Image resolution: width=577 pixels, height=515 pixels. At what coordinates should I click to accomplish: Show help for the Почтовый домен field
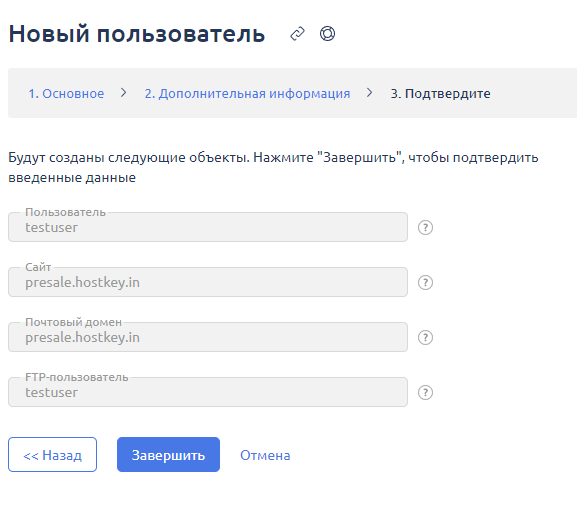coord(425,337)
